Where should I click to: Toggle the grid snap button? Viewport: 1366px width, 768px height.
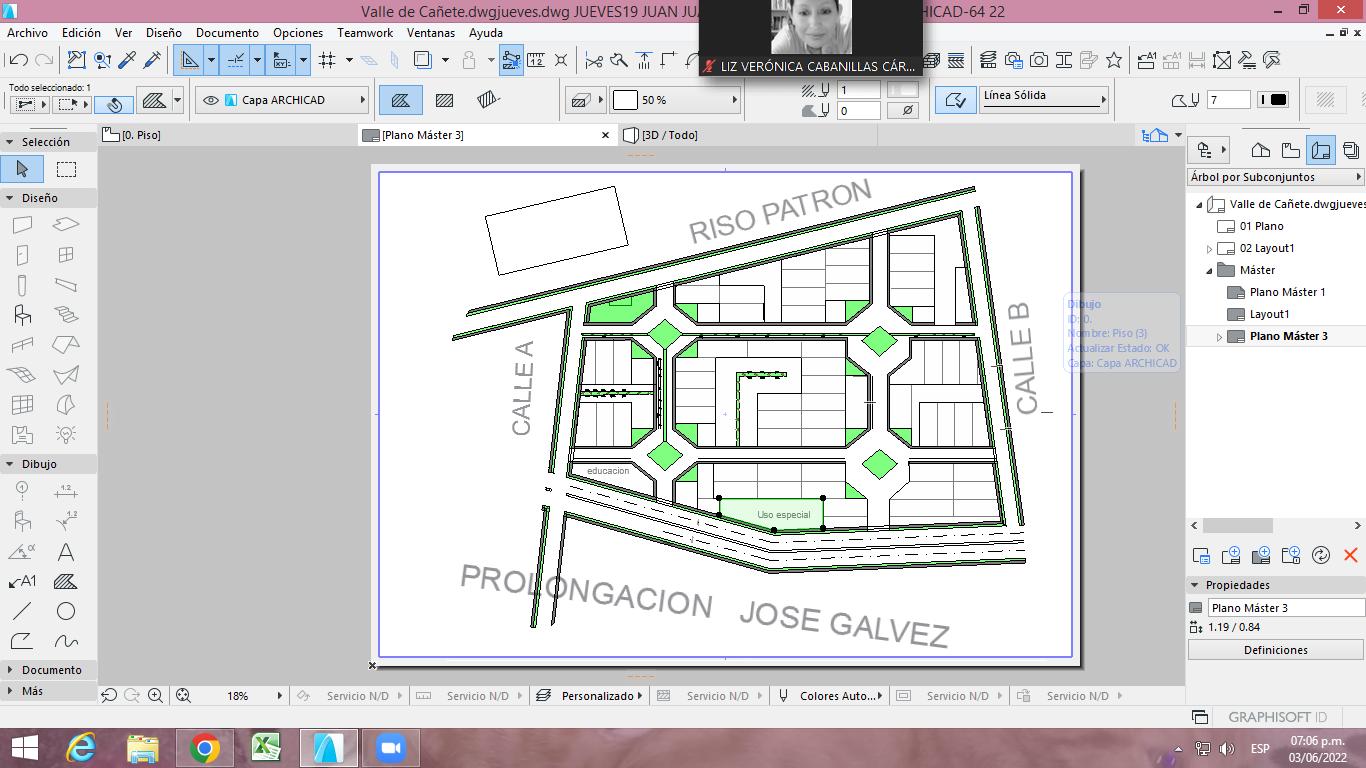(327, 60)
